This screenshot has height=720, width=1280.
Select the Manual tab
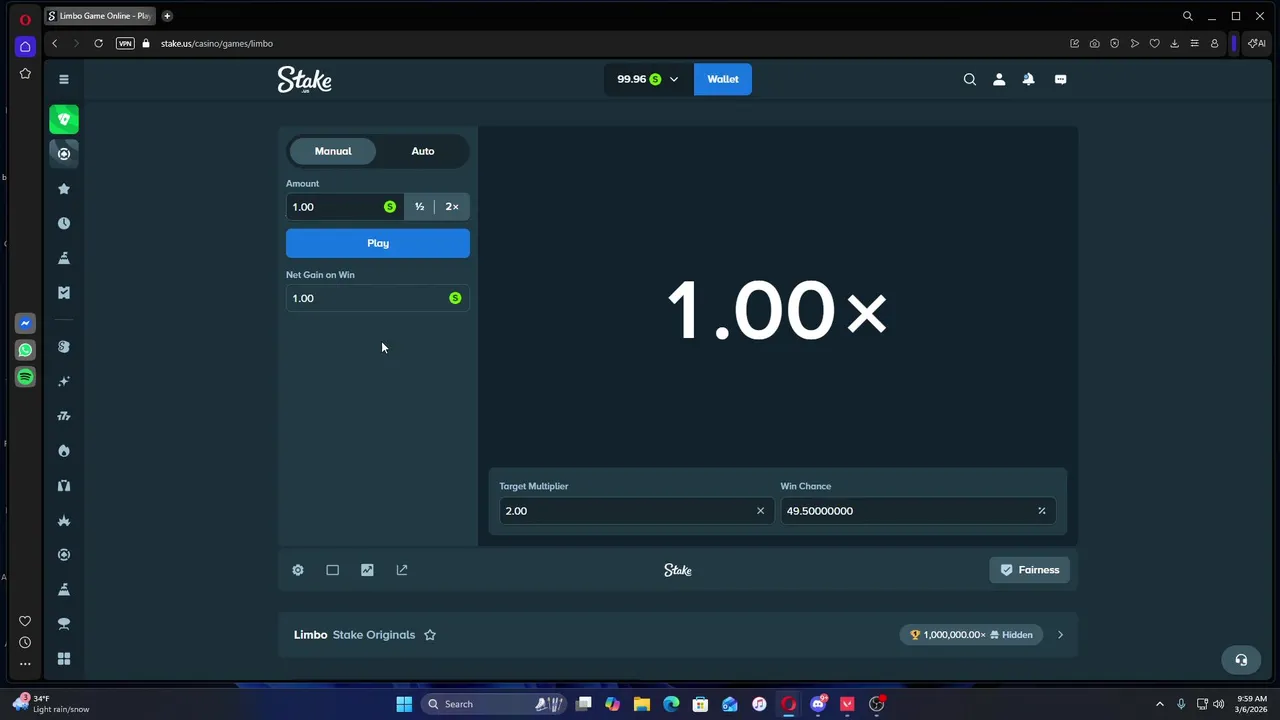[333, 151]
